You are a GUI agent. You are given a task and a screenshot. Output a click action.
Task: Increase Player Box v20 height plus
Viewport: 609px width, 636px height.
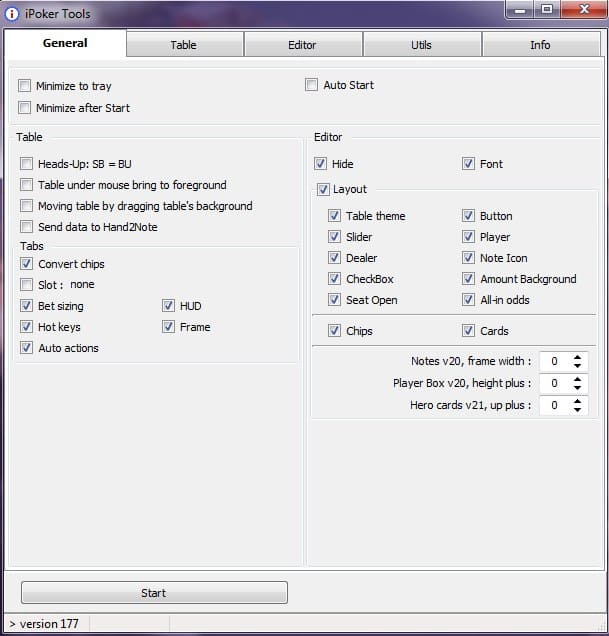(x=577, y=379)
